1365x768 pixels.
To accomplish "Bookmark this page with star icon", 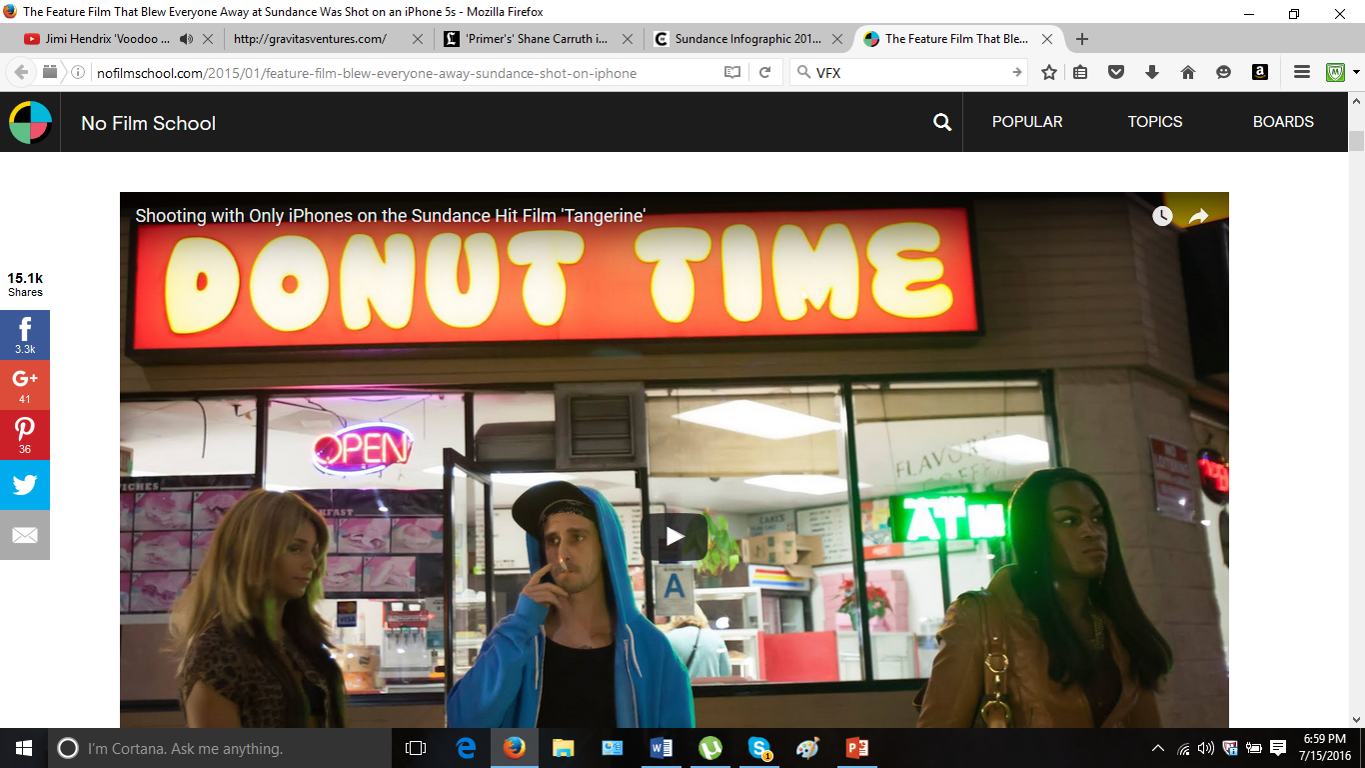I will click(1049, 72).
